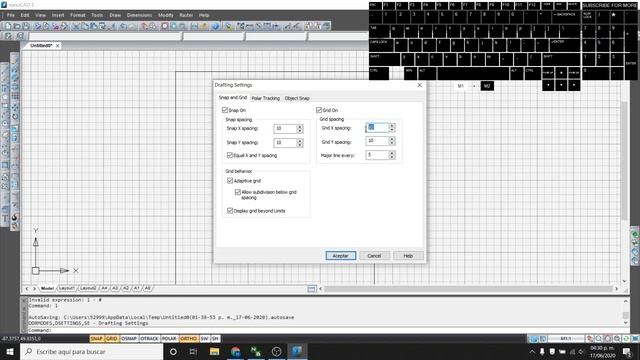Image resolution: width=640 pixels, height=360 pixels.
Task: Toggle ORTHO mode in status bar
Action: [x=189, y=338]
